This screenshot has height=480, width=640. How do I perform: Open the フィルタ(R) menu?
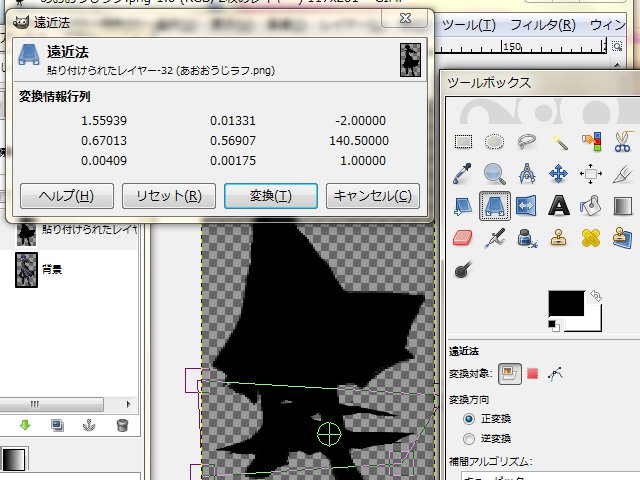pos(543,25)
